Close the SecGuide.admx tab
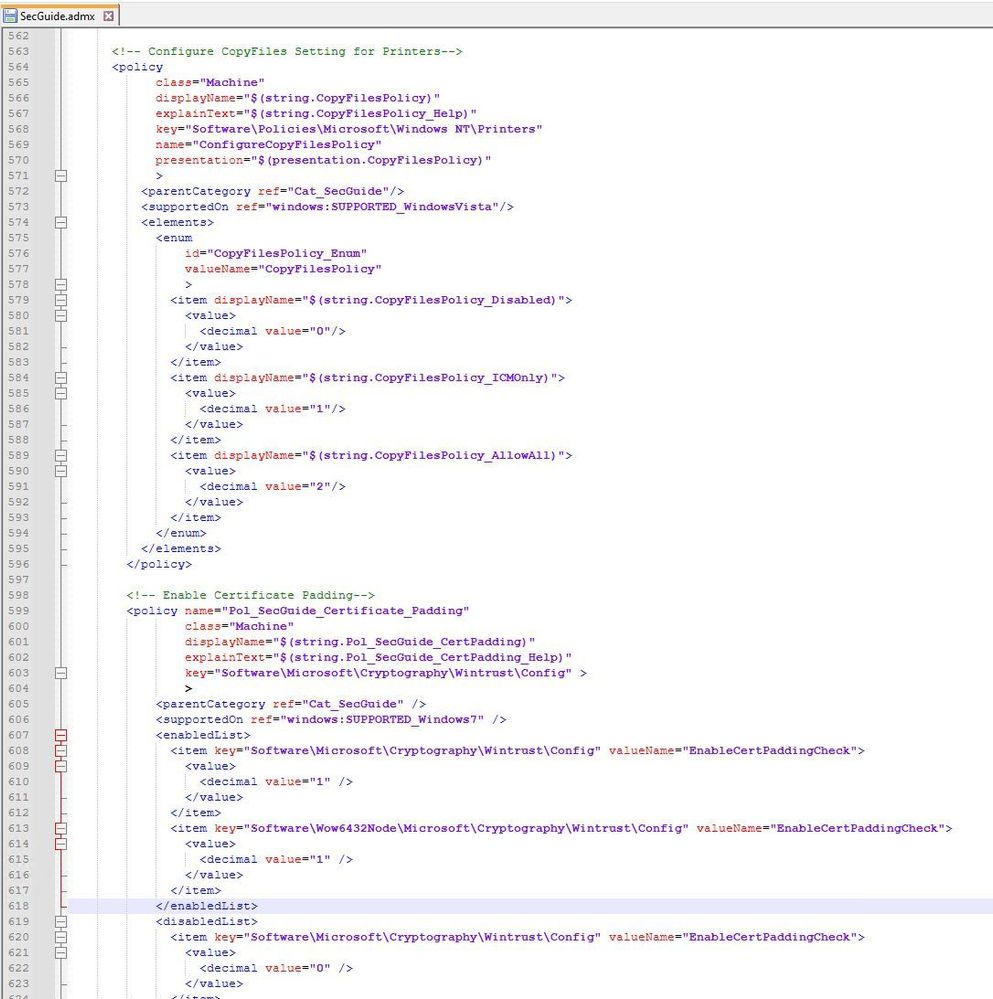Image resolution: width=993 pixels, height=999 pixels. point(108,16)
